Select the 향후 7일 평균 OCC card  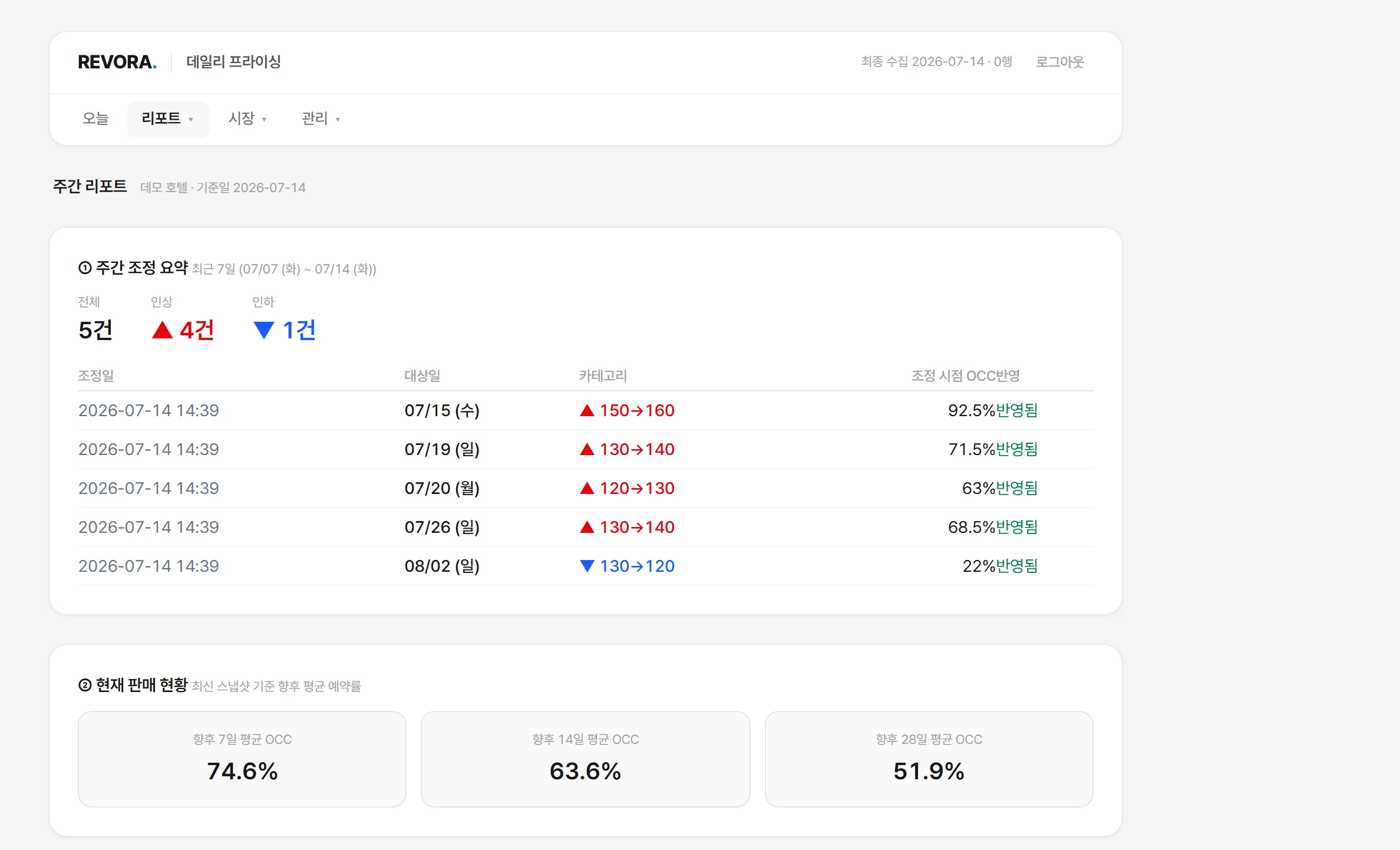242,759
